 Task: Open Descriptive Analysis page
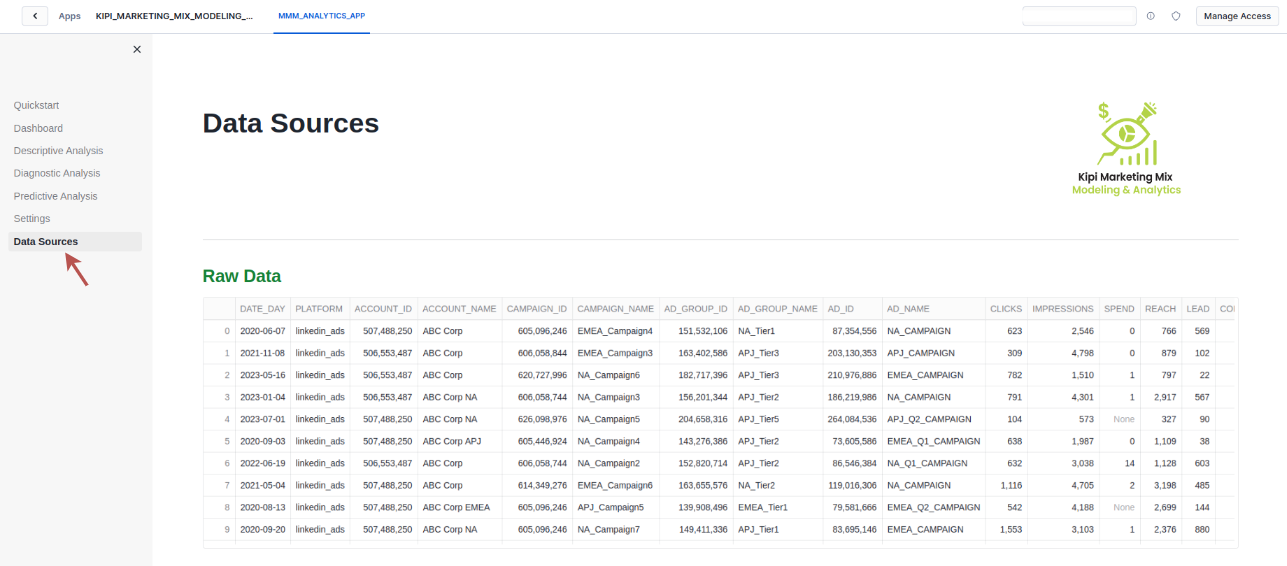coord(58,151)
